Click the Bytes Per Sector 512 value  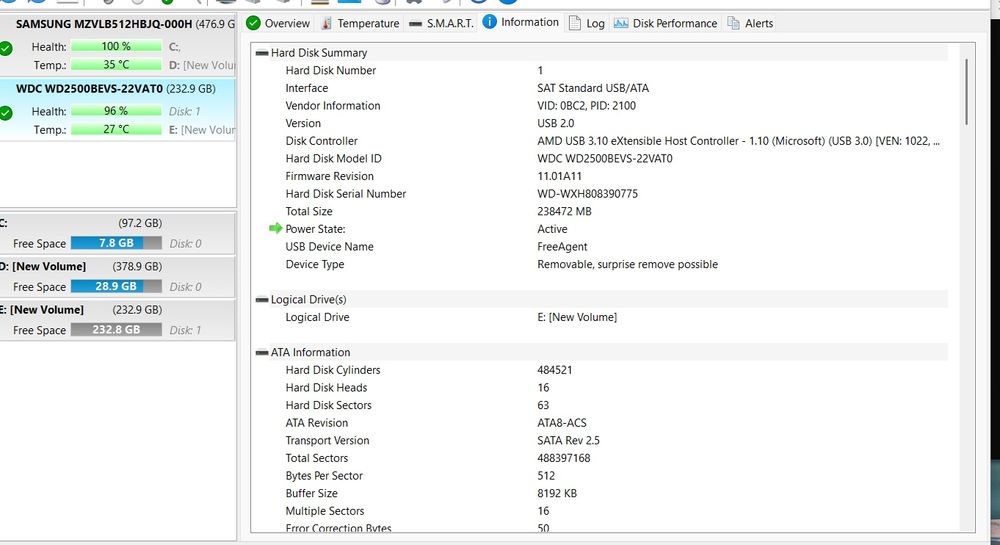546,476
